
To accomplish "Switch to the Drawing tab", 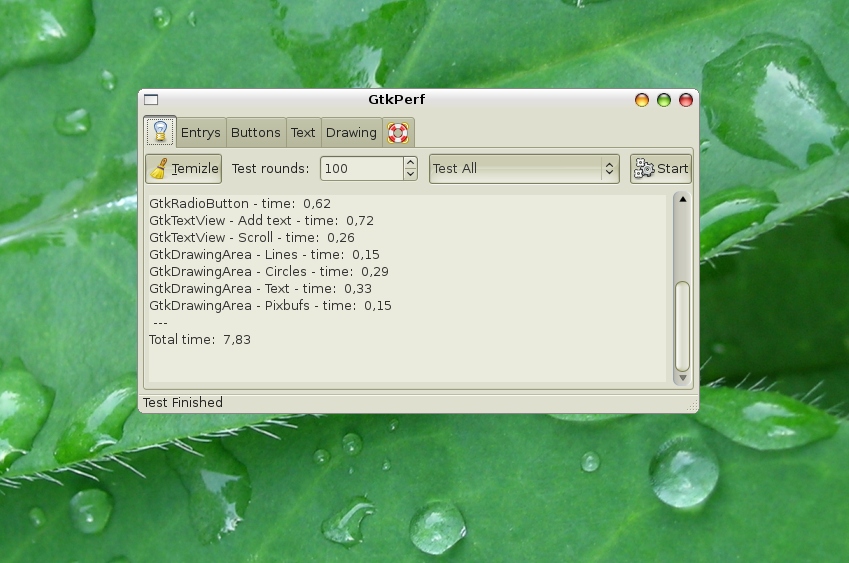I will click(351, 133).
